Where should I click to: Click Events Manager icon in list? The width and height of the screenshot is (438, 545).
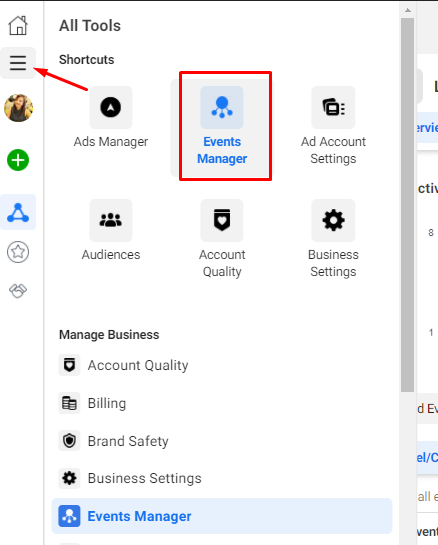[70, 516]
